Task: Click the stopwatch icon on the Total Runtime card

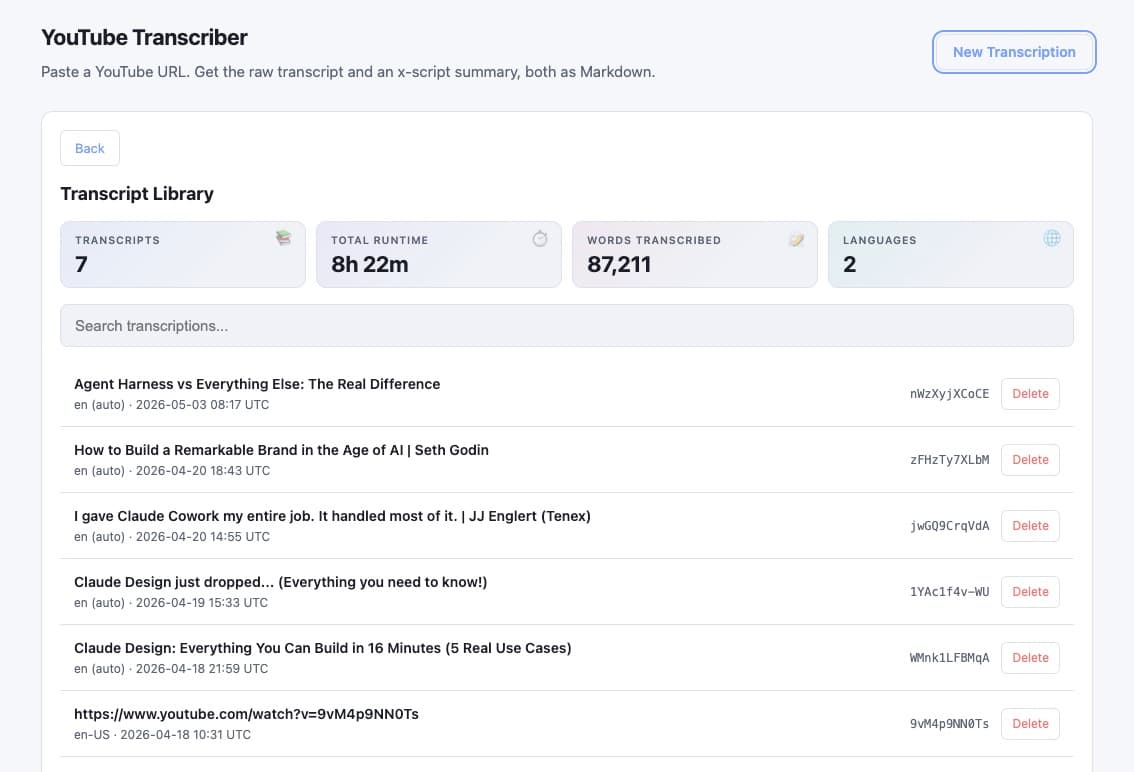Action: tap(540, 238)
